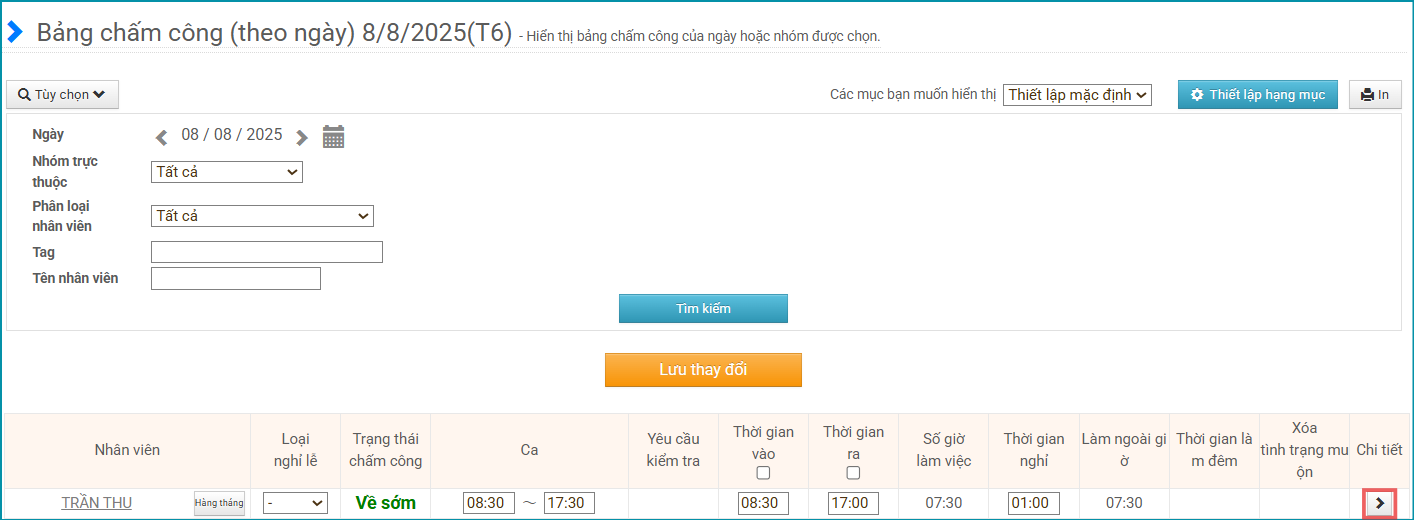1414x520 pixels.
Task: Open Thiết lập hạng mục settings
Action: point(1257,95)
